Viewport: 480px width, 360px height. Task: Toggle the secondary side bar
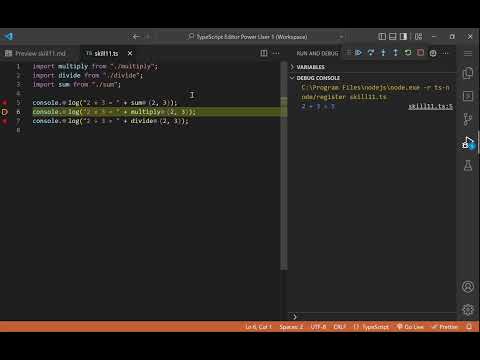point(403,37)
